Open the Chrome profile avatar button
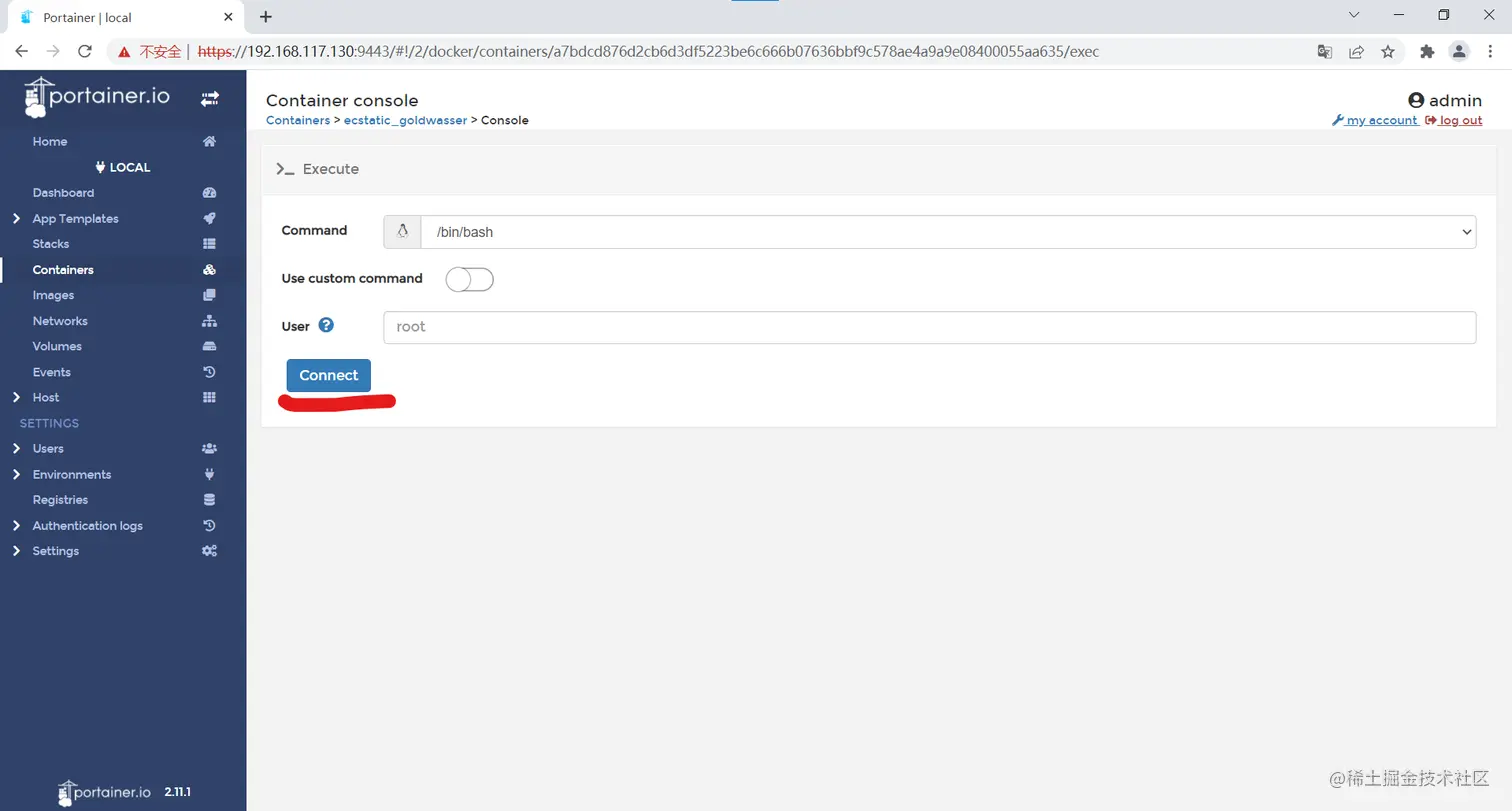The image size is (1512, 811). (1459, 51)
